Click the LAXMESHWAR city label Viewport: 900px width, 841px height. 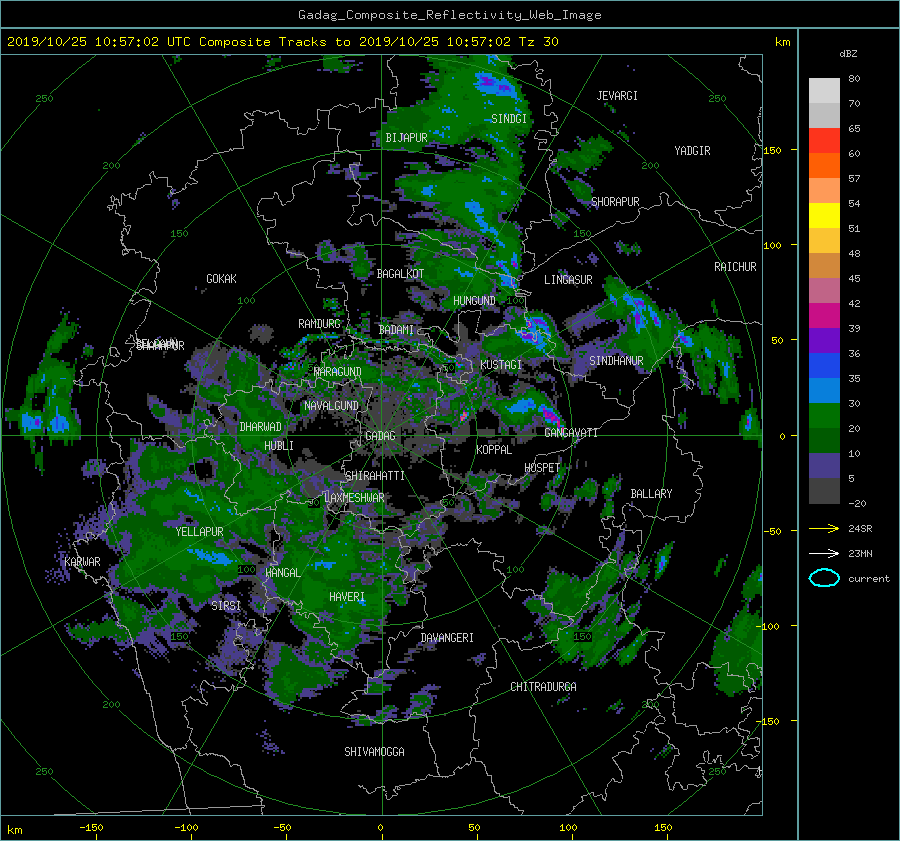(355, 498)
